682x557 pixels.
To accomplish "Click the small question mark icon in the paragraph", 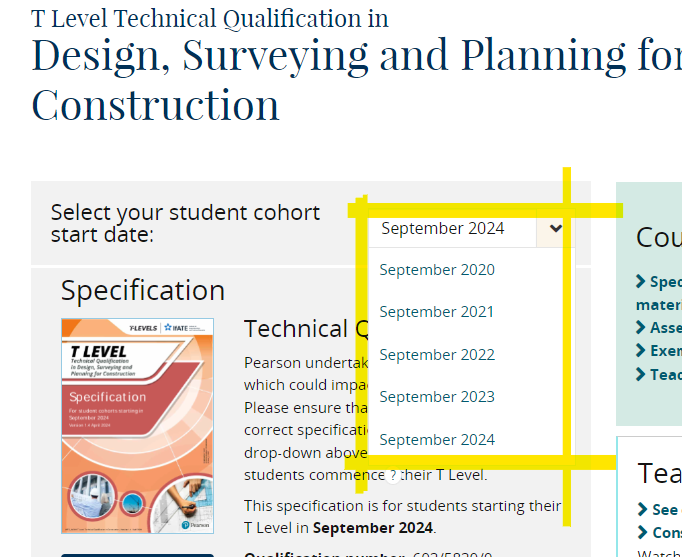I will [x=394, y=474].
